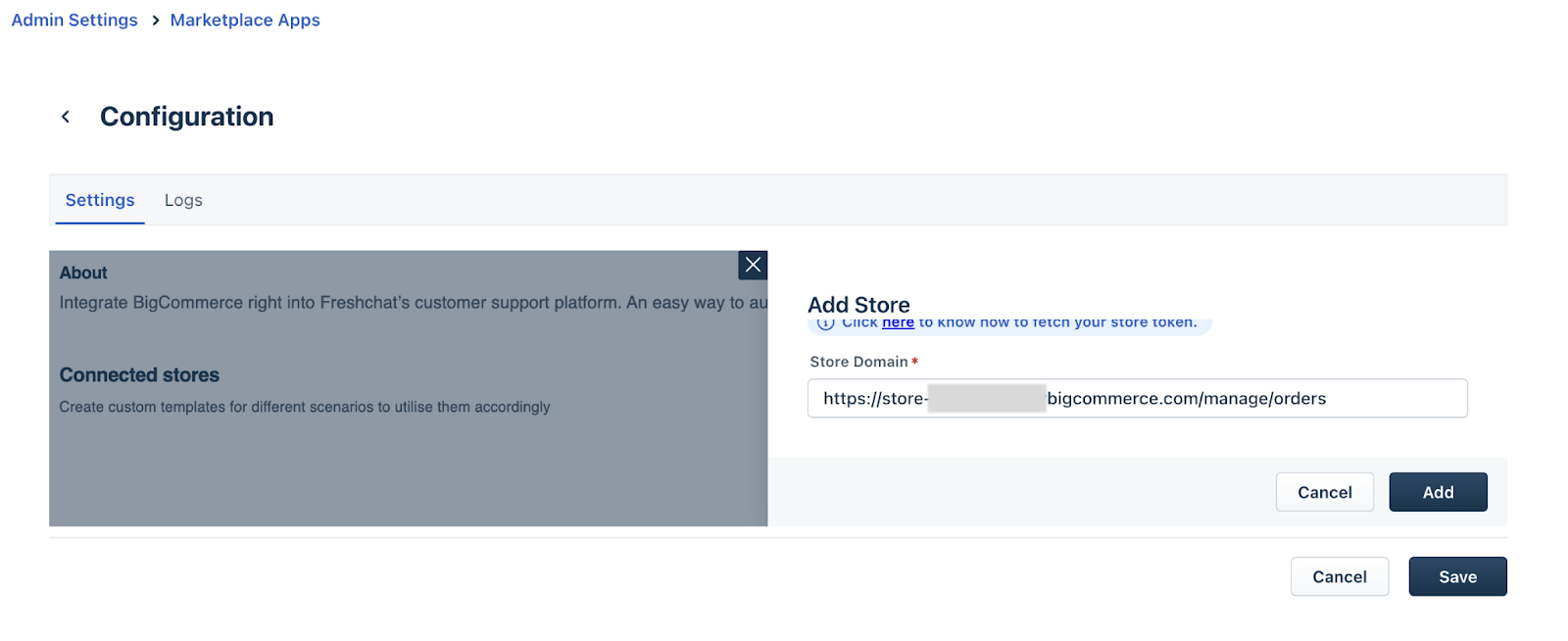
Task: Go back using the chevron beside Configuration
Action: pos(66,117)
